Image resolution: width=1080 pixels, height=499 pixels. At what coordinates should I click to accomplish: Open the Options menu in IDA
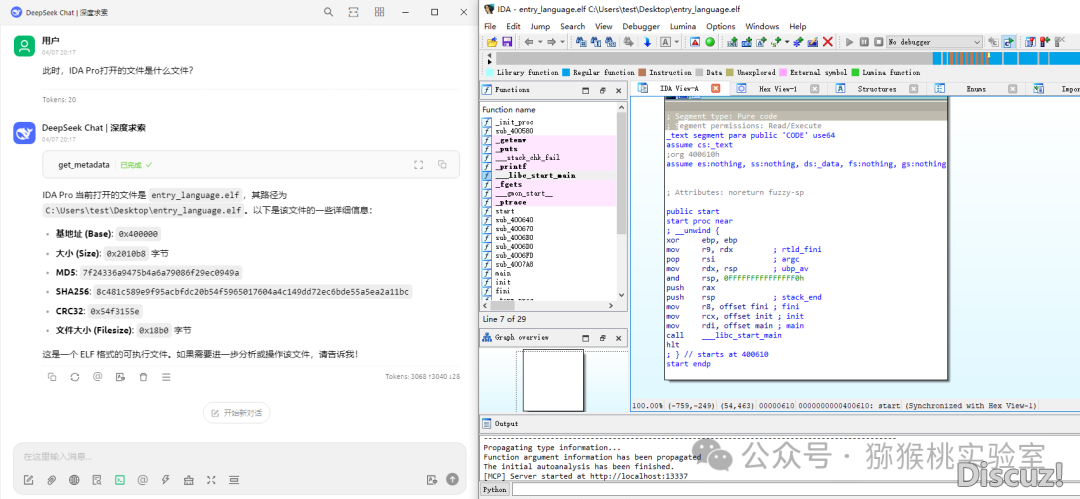[x=720, y=26]
